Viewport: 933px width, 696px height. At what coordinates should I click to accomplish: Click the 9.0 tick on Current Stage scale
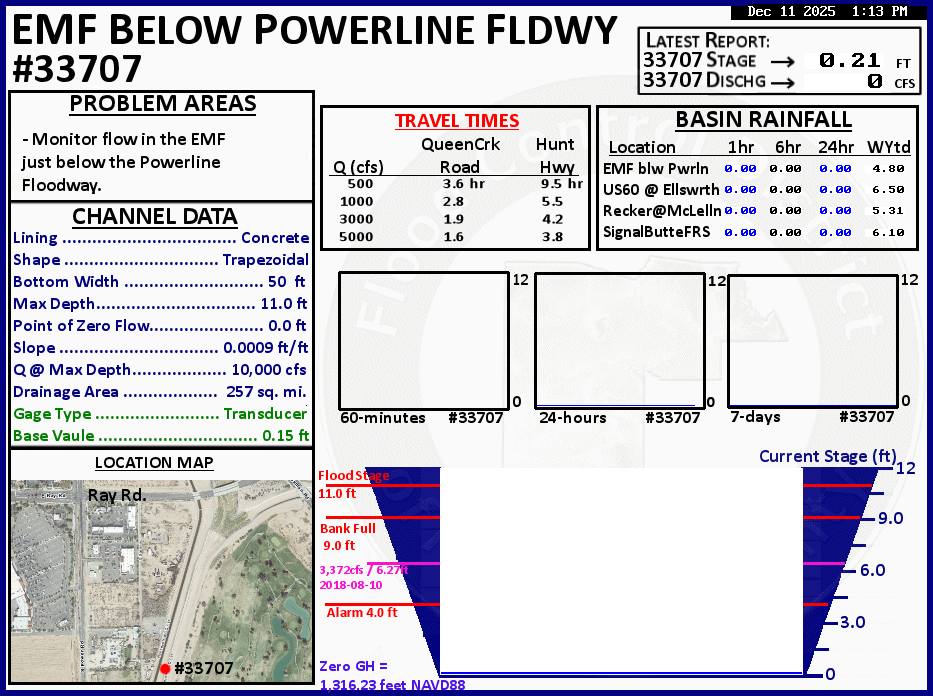[x=889, y=518]
